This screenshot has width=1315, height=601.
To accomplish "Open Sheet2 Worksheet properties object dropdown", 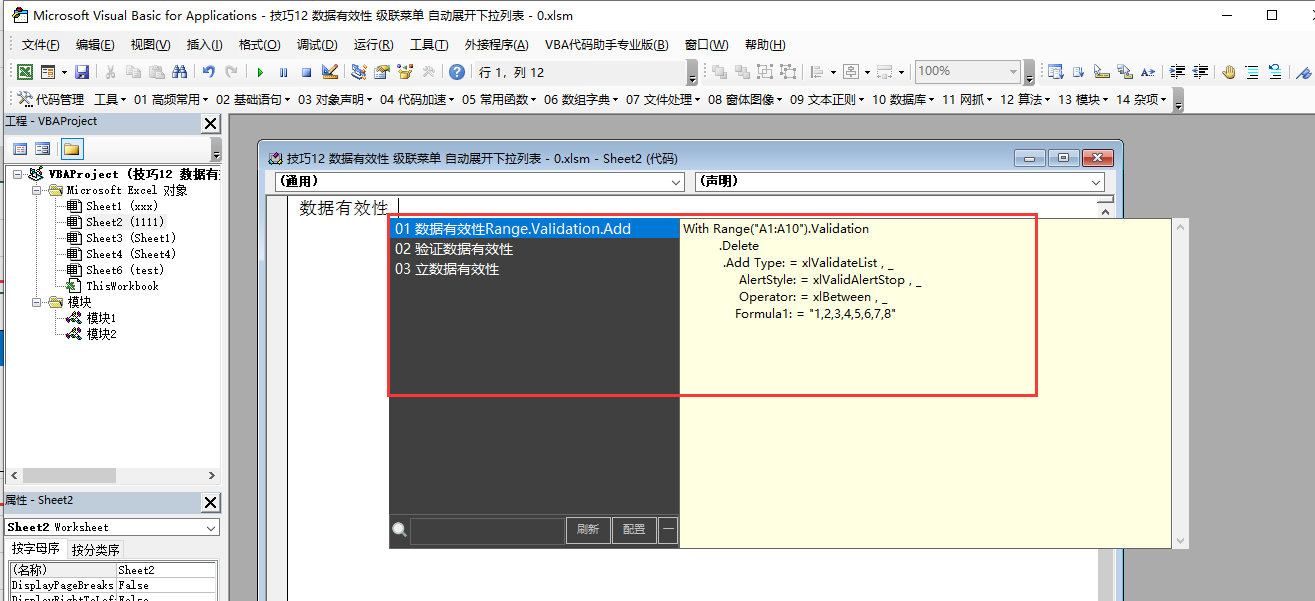I will tap(211, 527).
